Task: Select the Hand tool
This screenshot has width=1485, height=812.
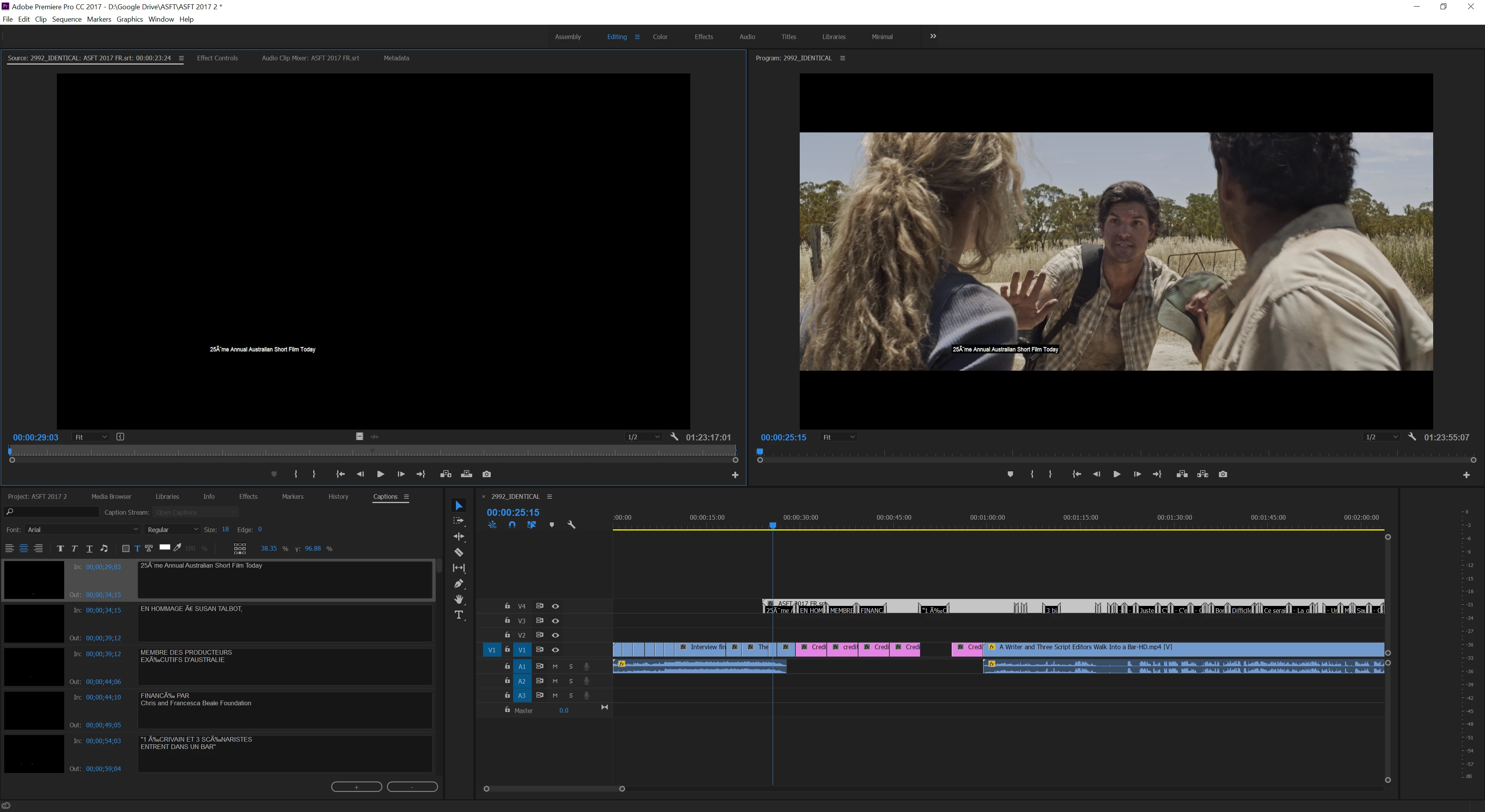Action: click(459, 599)
